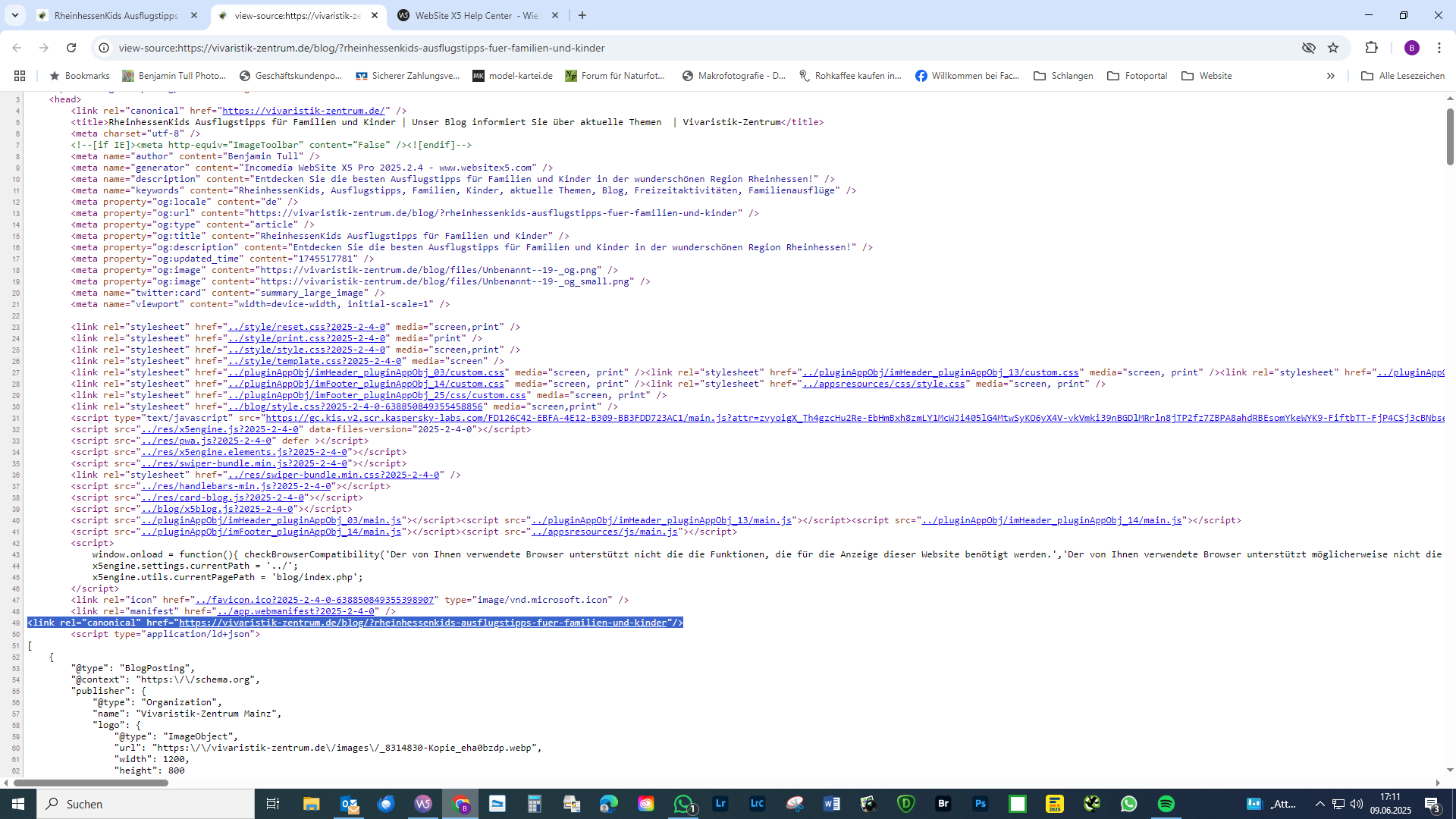Open Lightroom (Lr) from the taskbar
This screenshot has width=1456, height=819.
720,804
